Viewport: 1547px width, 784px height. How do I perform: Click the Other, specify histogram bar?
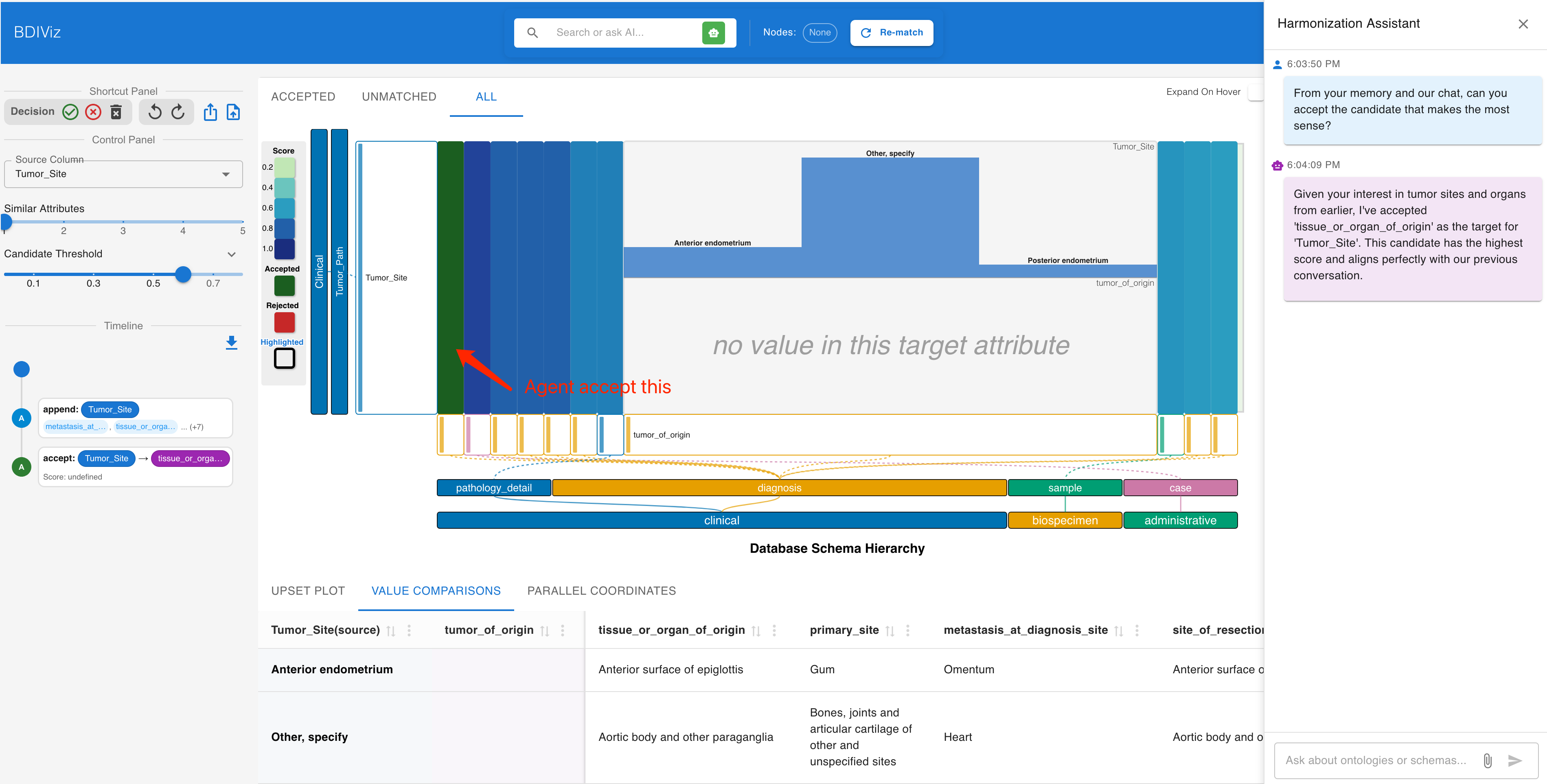(x=890, y=217)
